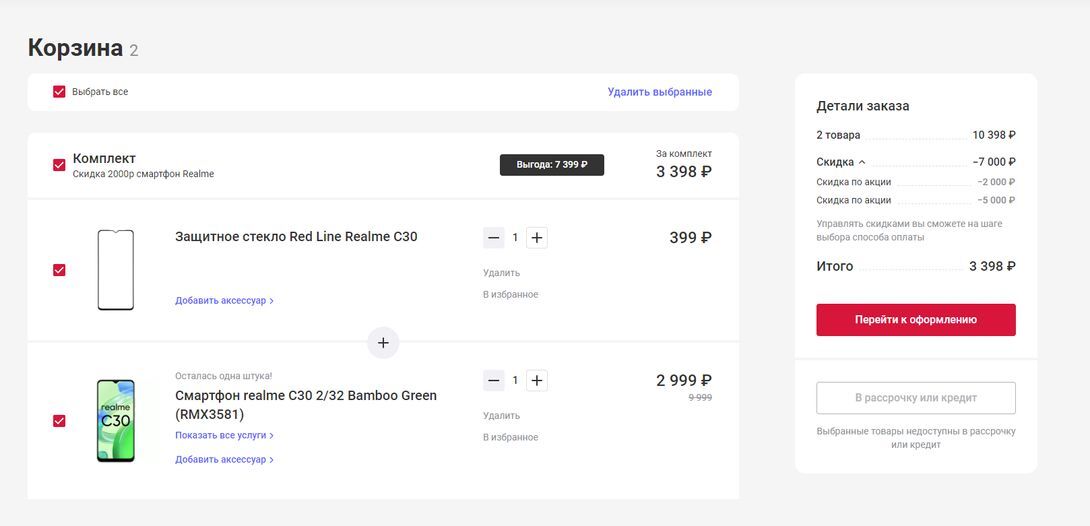Image resolution: width=1090 pixels, height=526 pixels.
Task: Click the round plus between bundle items
Action: click(383, 343)
